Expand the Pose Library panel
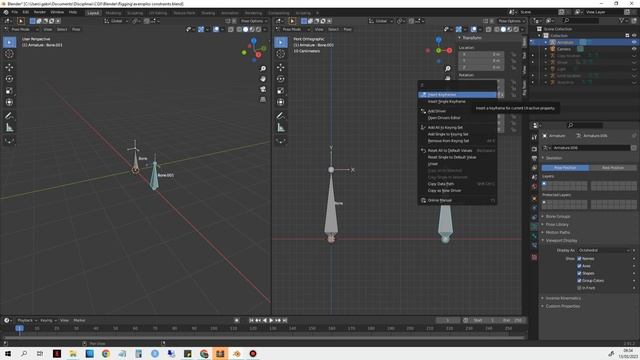 tap(557, 224)
